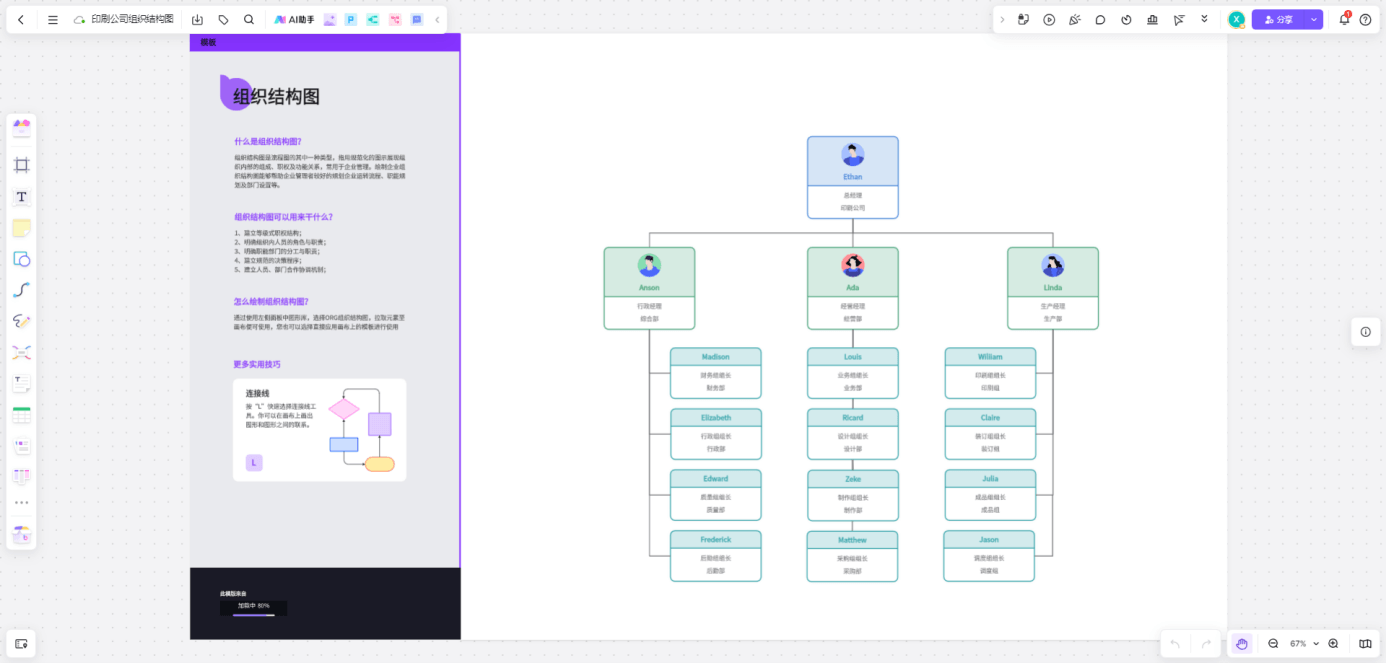
Task: Click the export download icon
Action: [197, 19]
